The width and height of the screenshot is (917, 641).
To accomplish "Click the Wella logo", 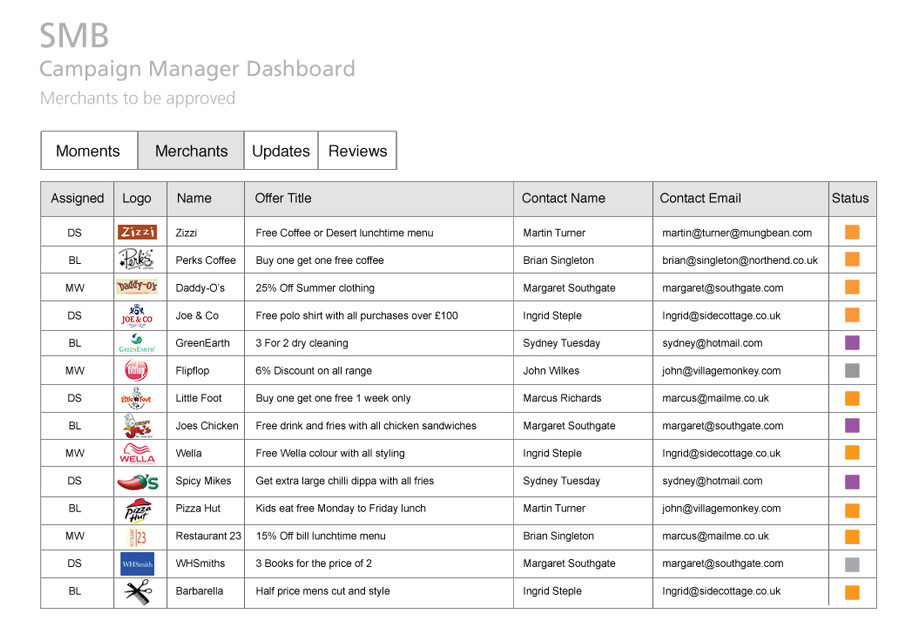I will [137, 453].
